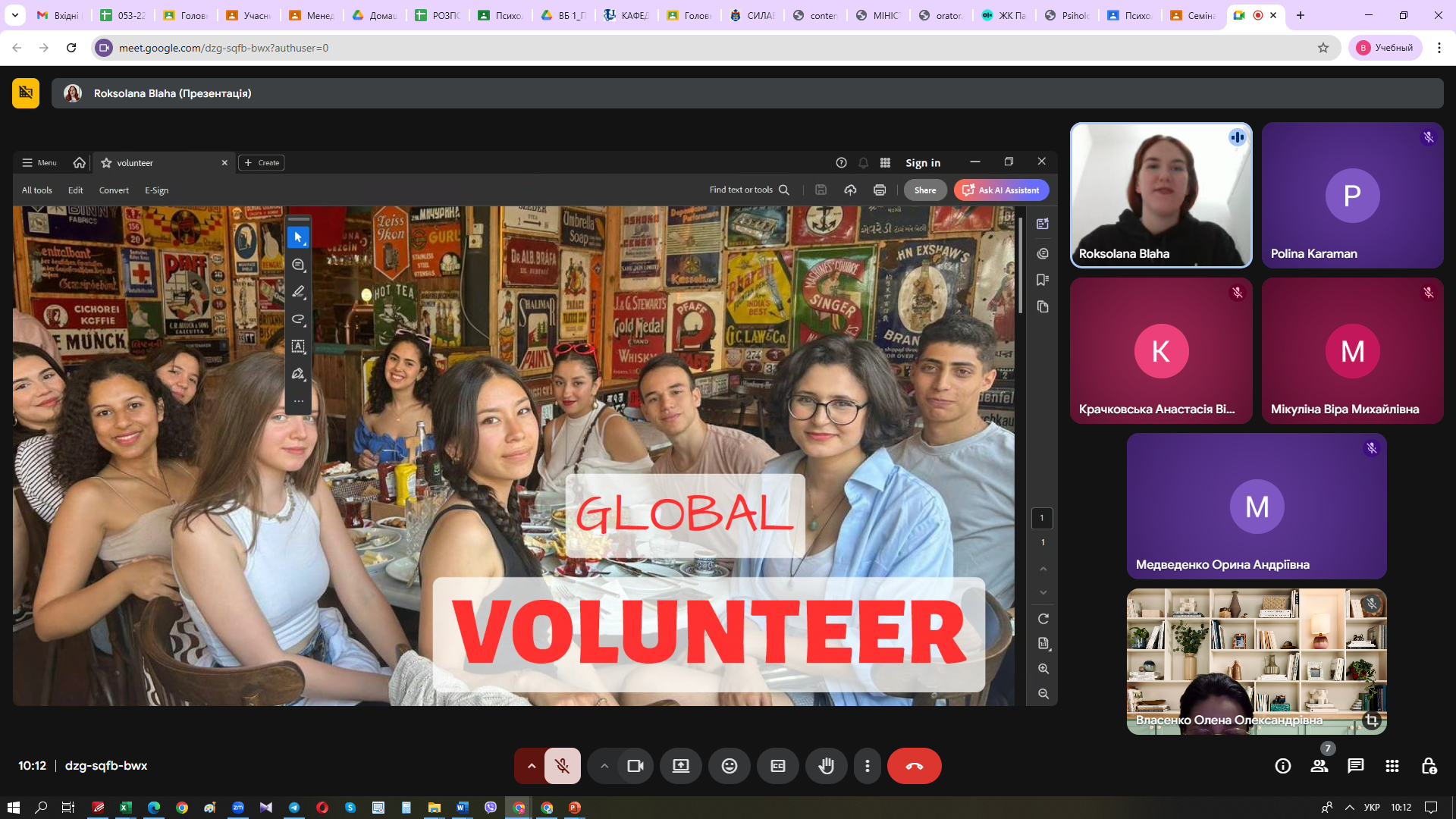Toggle the camera on
The image size is (1456, 819).
coord(635,766)
